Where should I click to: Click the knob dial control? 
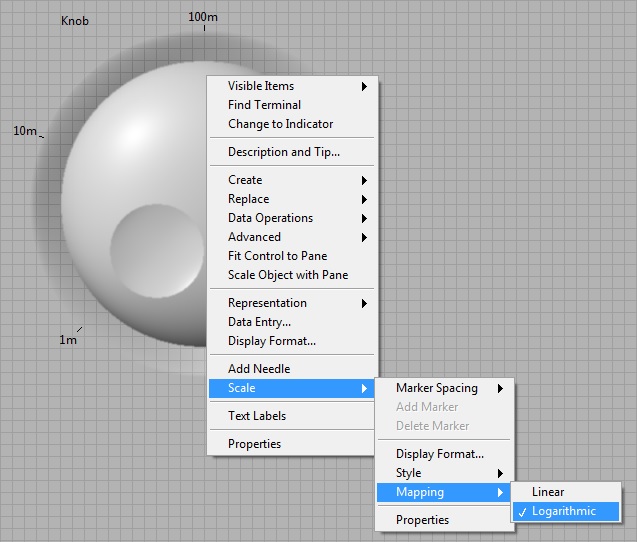coord(134,203)
